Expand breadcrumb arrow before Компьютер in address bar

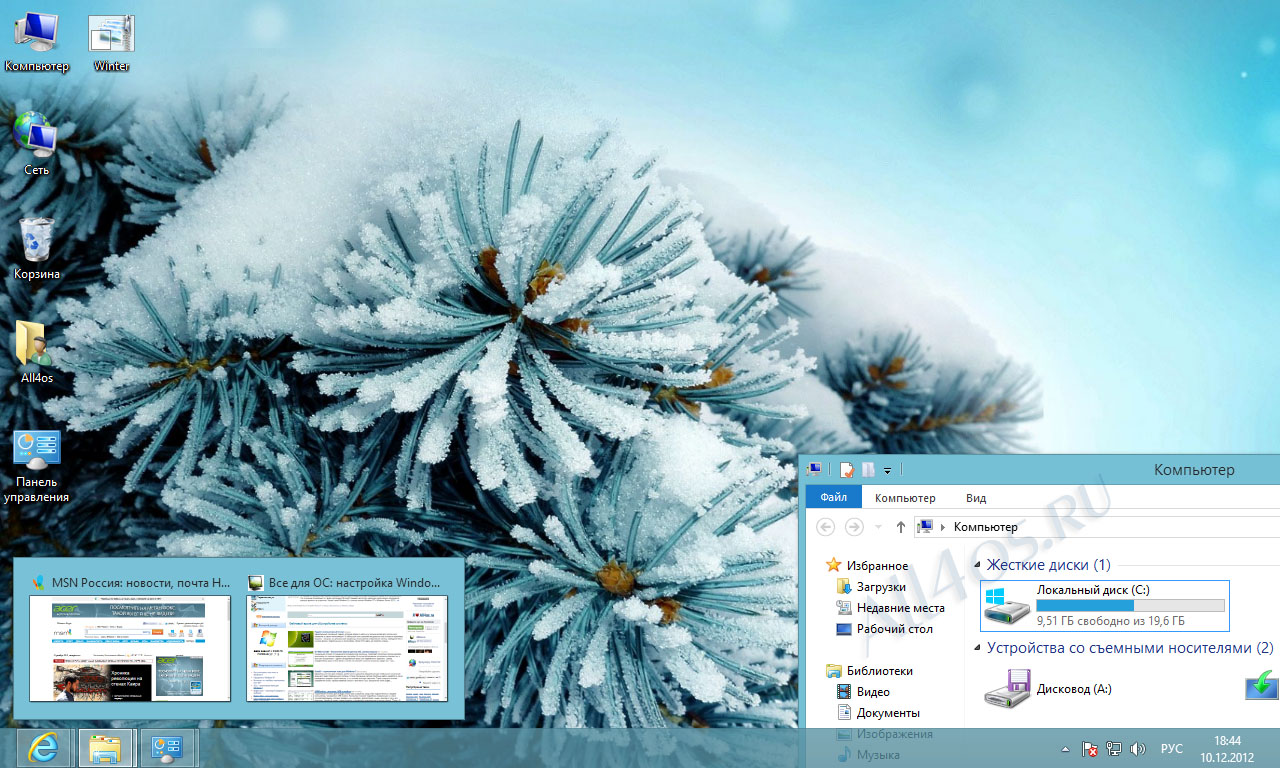[944, 527]
